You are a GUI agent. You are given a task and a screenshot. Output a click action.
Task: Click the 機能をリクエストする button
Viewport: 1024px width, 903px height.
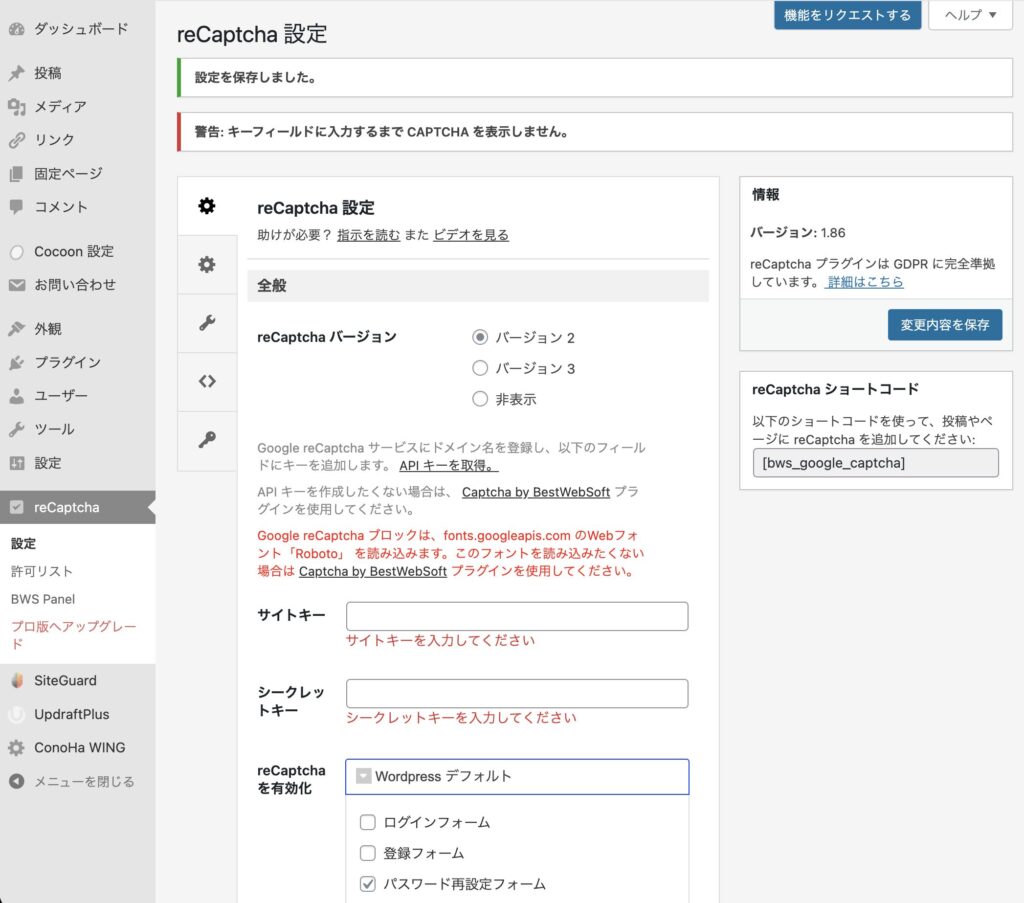(x=847, y=15)
